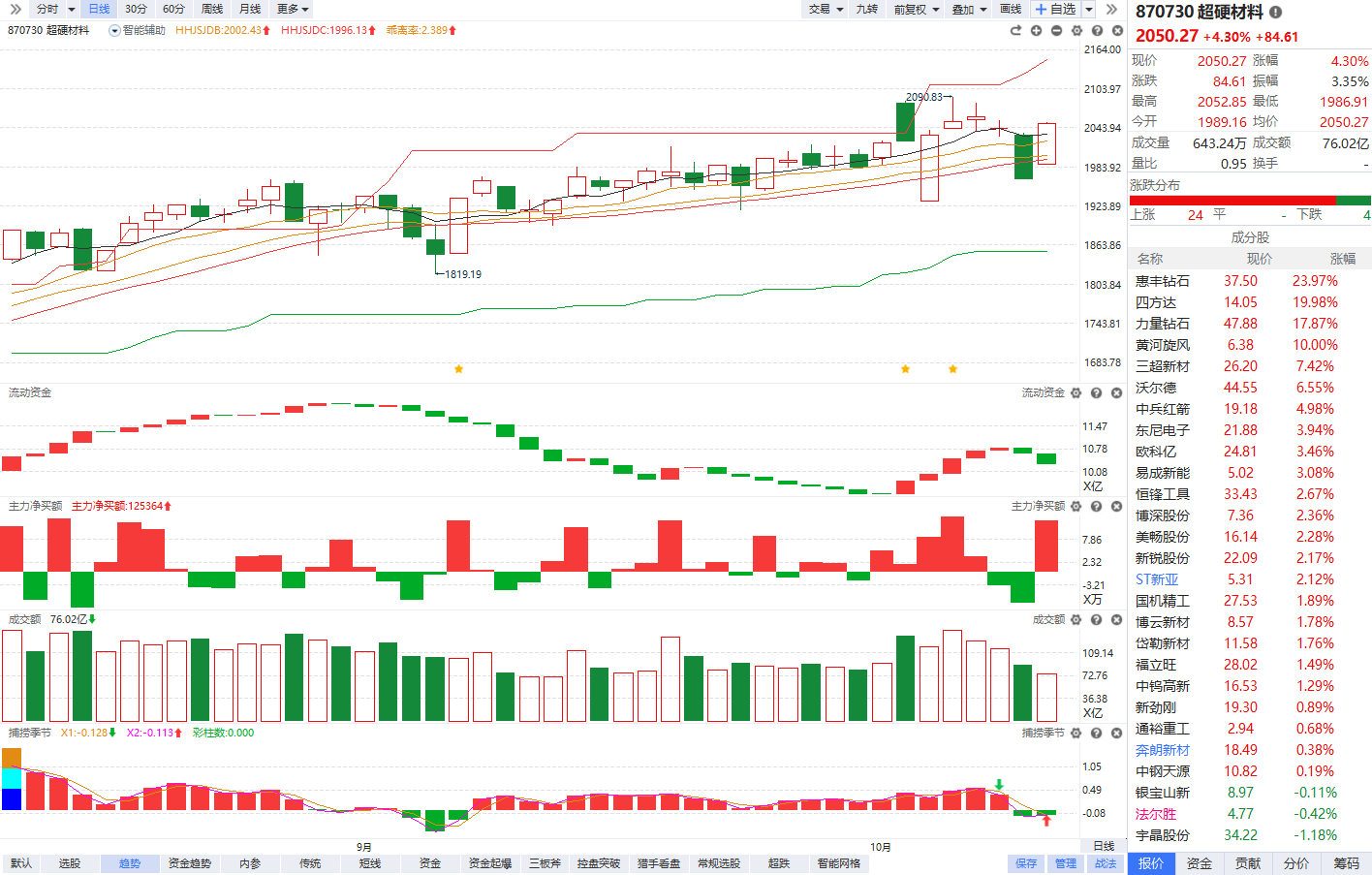Screen dimensions: 1372x875
Task: Zoom out the K-line chart with minus icon
Action: coord(1056,31)
